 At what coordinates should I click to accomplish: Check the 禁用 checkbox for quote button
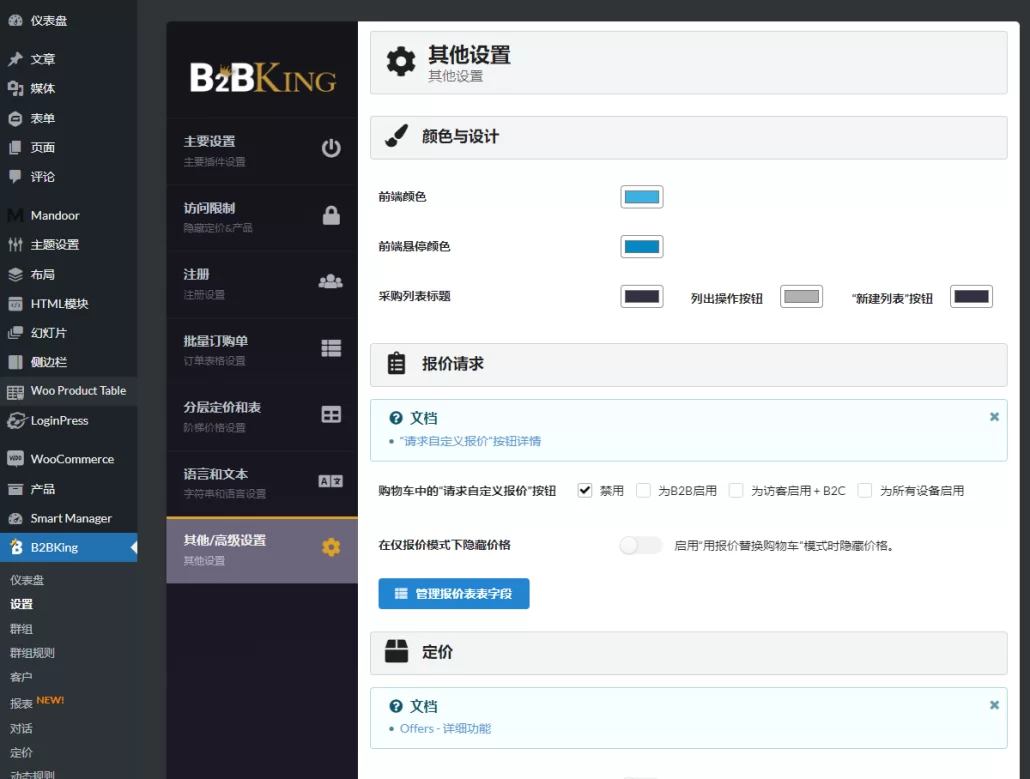pyautogui.click(x=585, y=490)
